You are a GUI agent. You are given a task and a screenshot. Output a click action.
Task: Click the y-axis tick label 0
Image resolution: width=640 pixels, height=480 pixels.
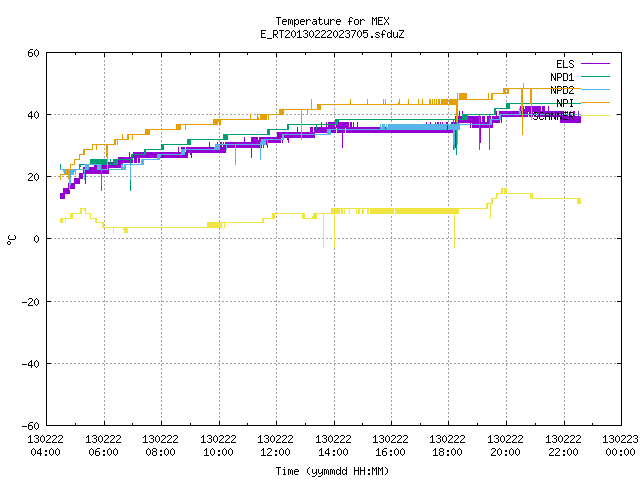click(x=36, y=239)
